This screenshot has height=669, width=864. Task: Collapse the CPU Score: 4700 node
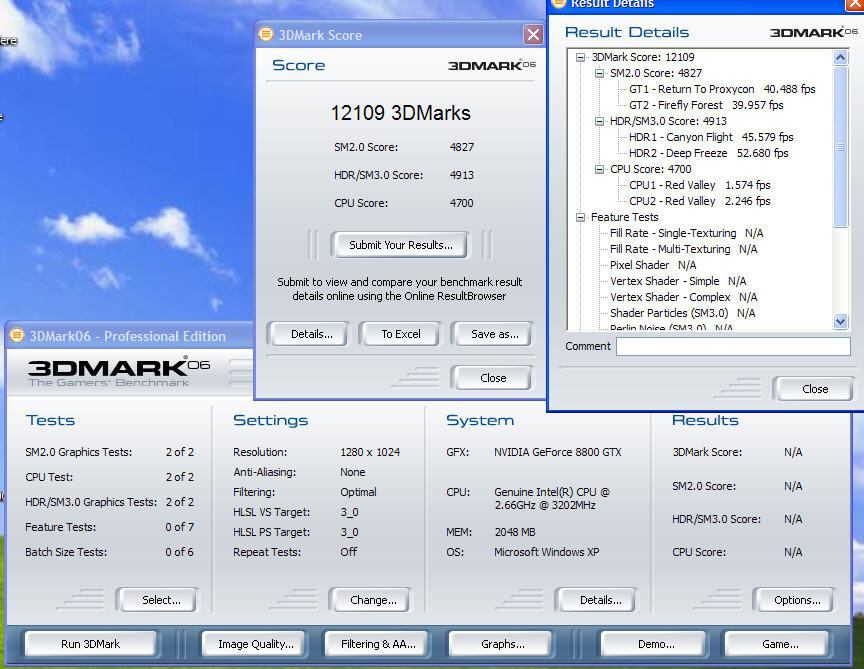[x=600, y=169]
